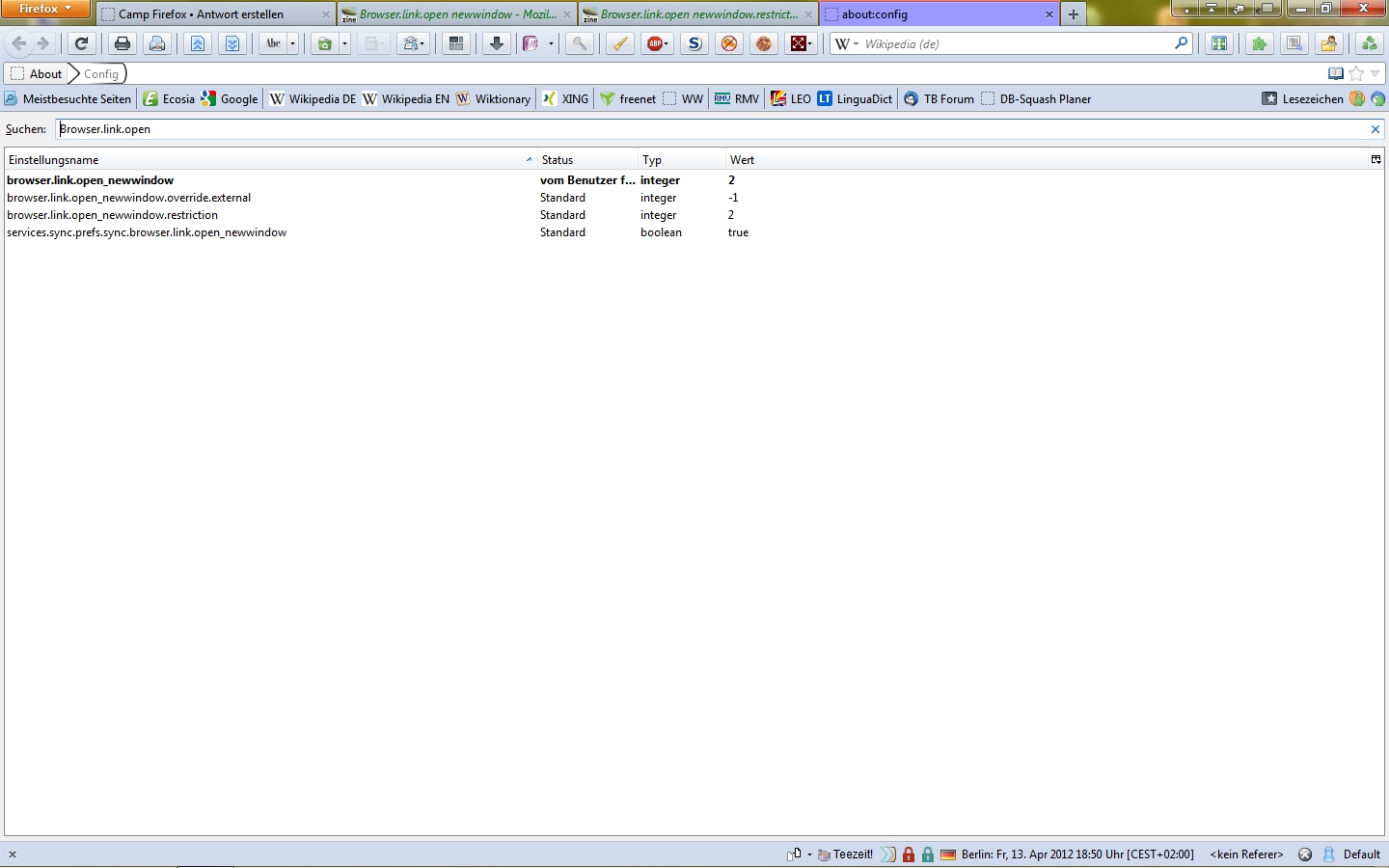Sort by the Wert column header

[x=1047, y=159]
